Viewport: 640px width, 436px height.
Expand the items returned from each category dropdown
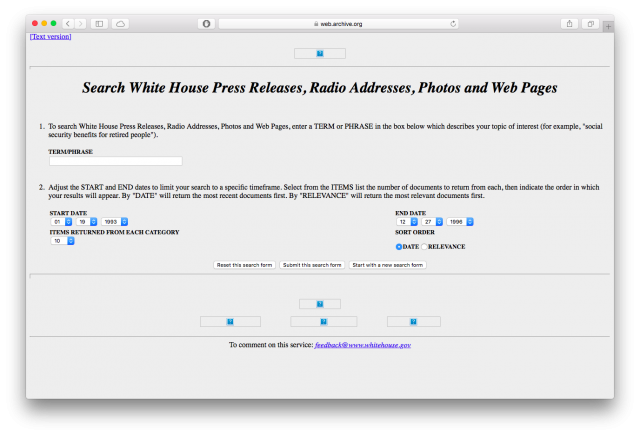point(61,241)
